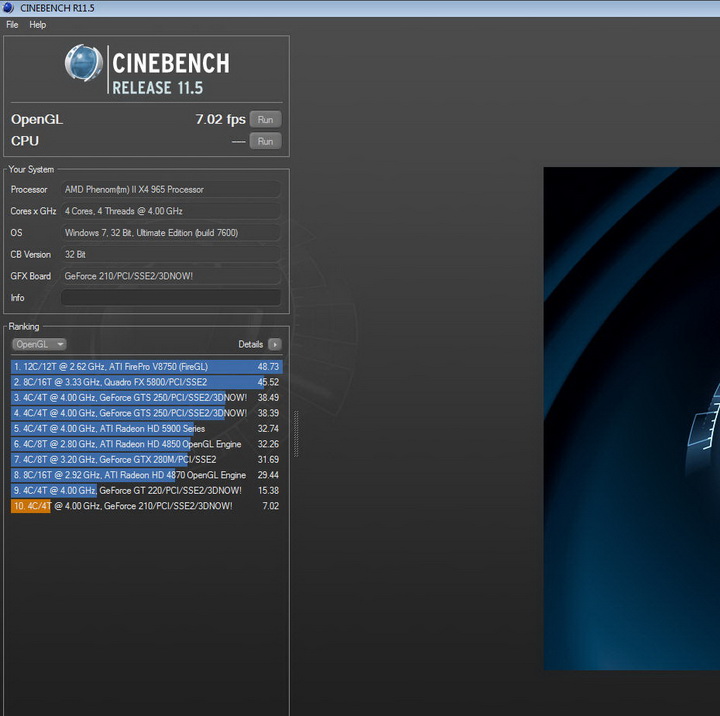Click the CB Version 32 Bit field

170,254
